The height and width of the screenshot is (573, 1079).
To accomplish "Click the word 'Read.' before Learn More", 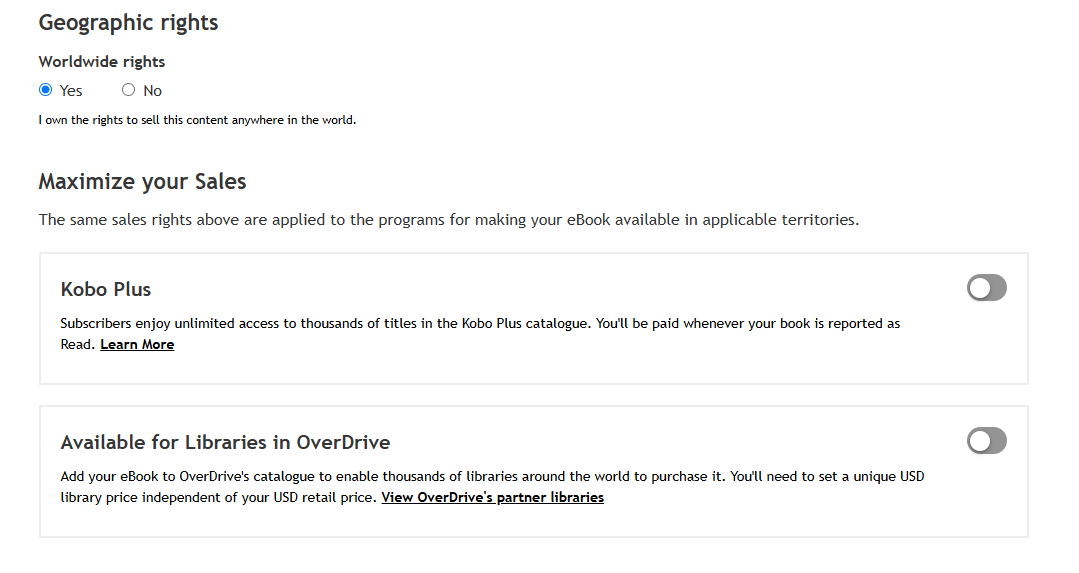I will tap(78, 344).
